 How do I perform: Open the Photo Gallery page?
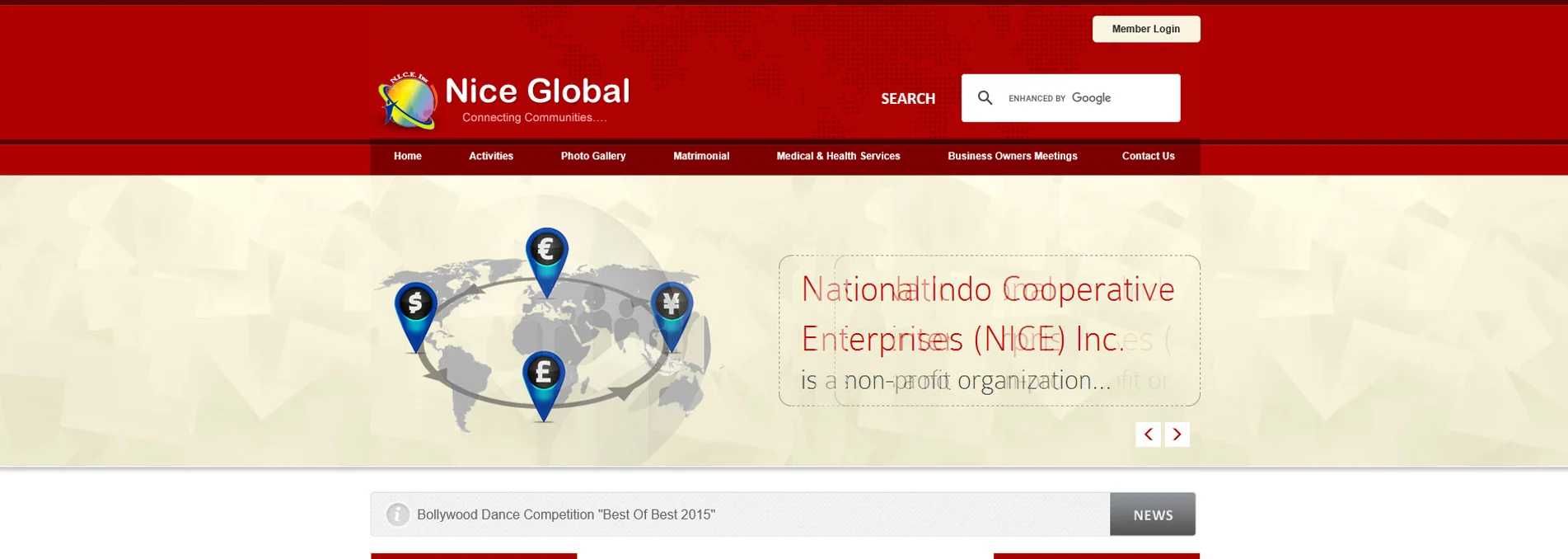coord(593,156)
